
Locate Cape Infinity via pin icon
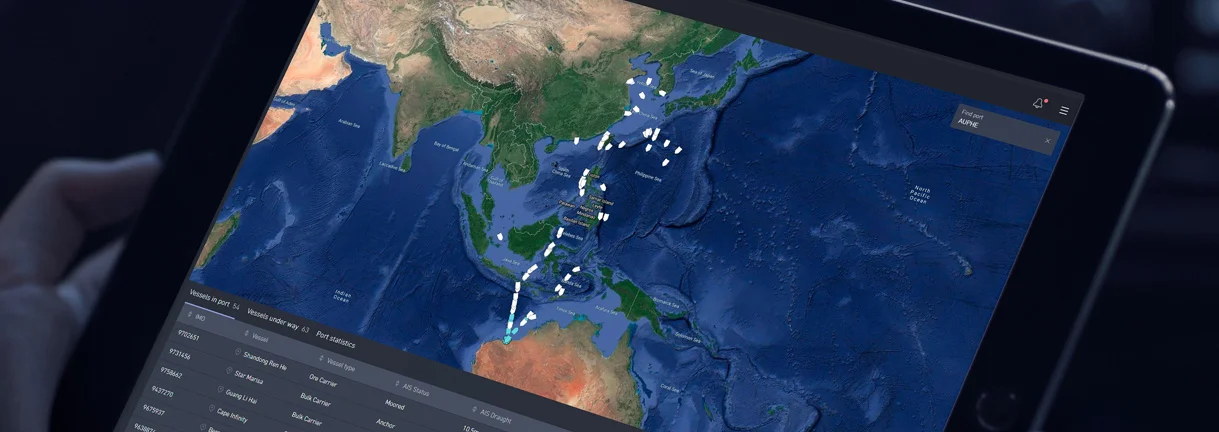212,408
